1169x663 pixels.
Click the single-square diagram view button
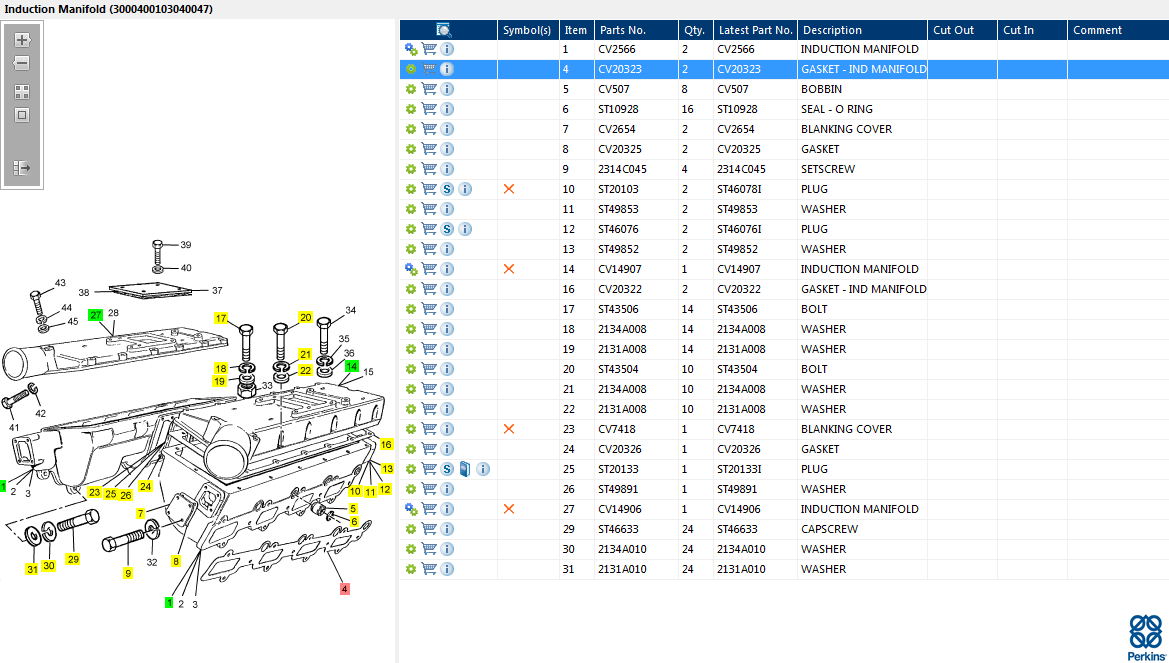click(22, 115)
